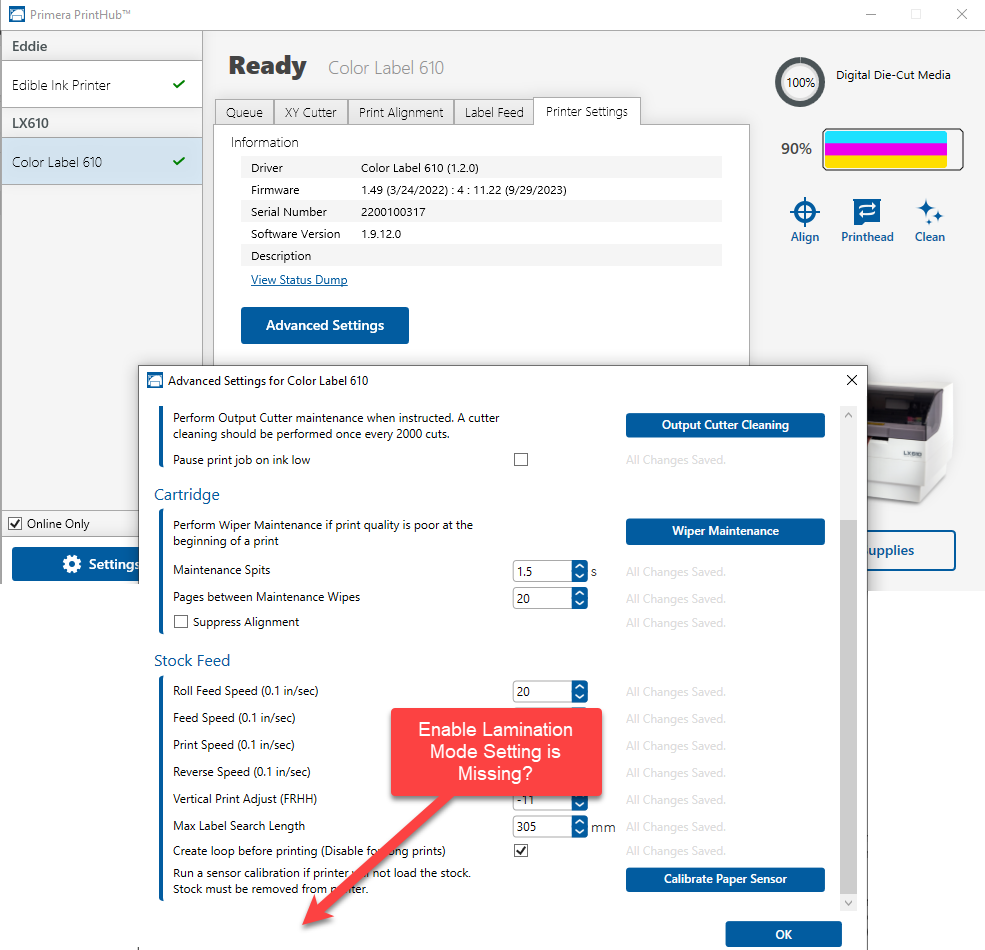The image size is (985, 950).
Task: Open the Print Alignment tab
Action: [x=401, y=112]
